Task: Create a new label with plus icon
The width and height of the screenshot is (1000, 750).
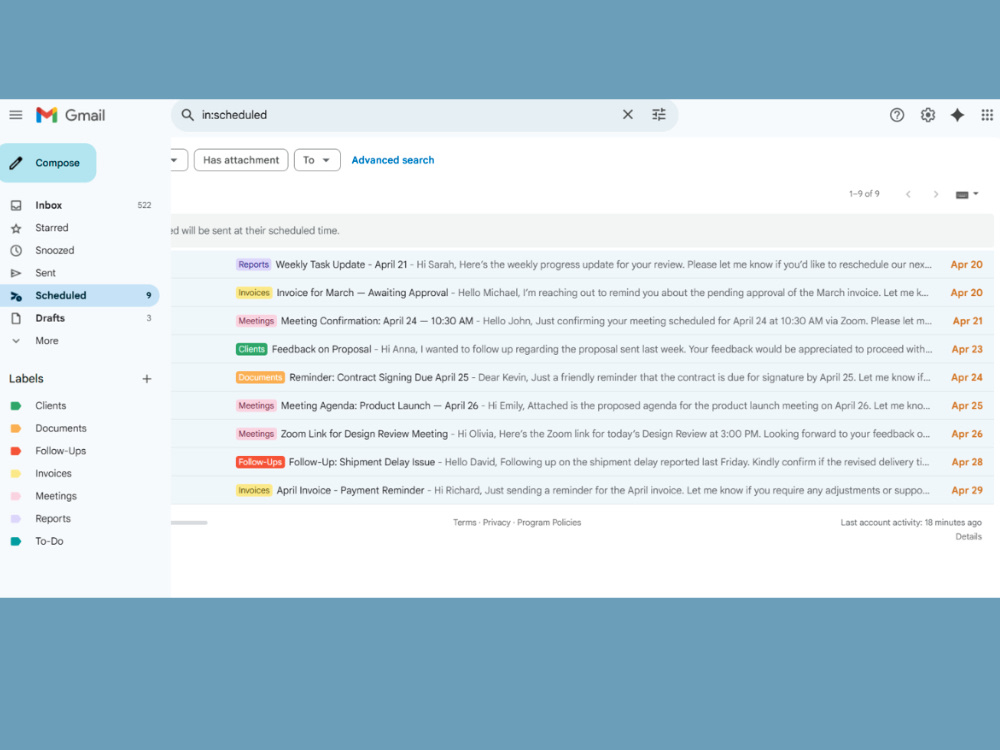Action: (147, 379)
